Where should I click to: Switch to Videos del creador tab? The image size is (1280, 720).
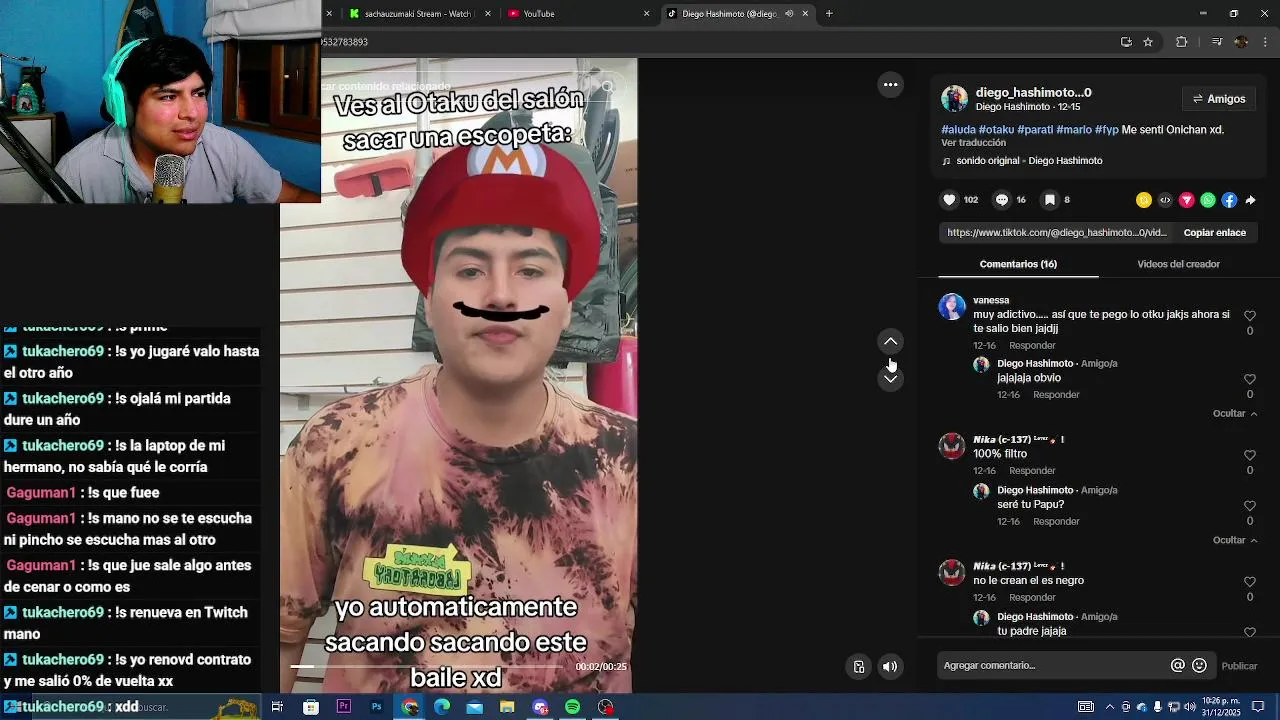(1178, 264)
